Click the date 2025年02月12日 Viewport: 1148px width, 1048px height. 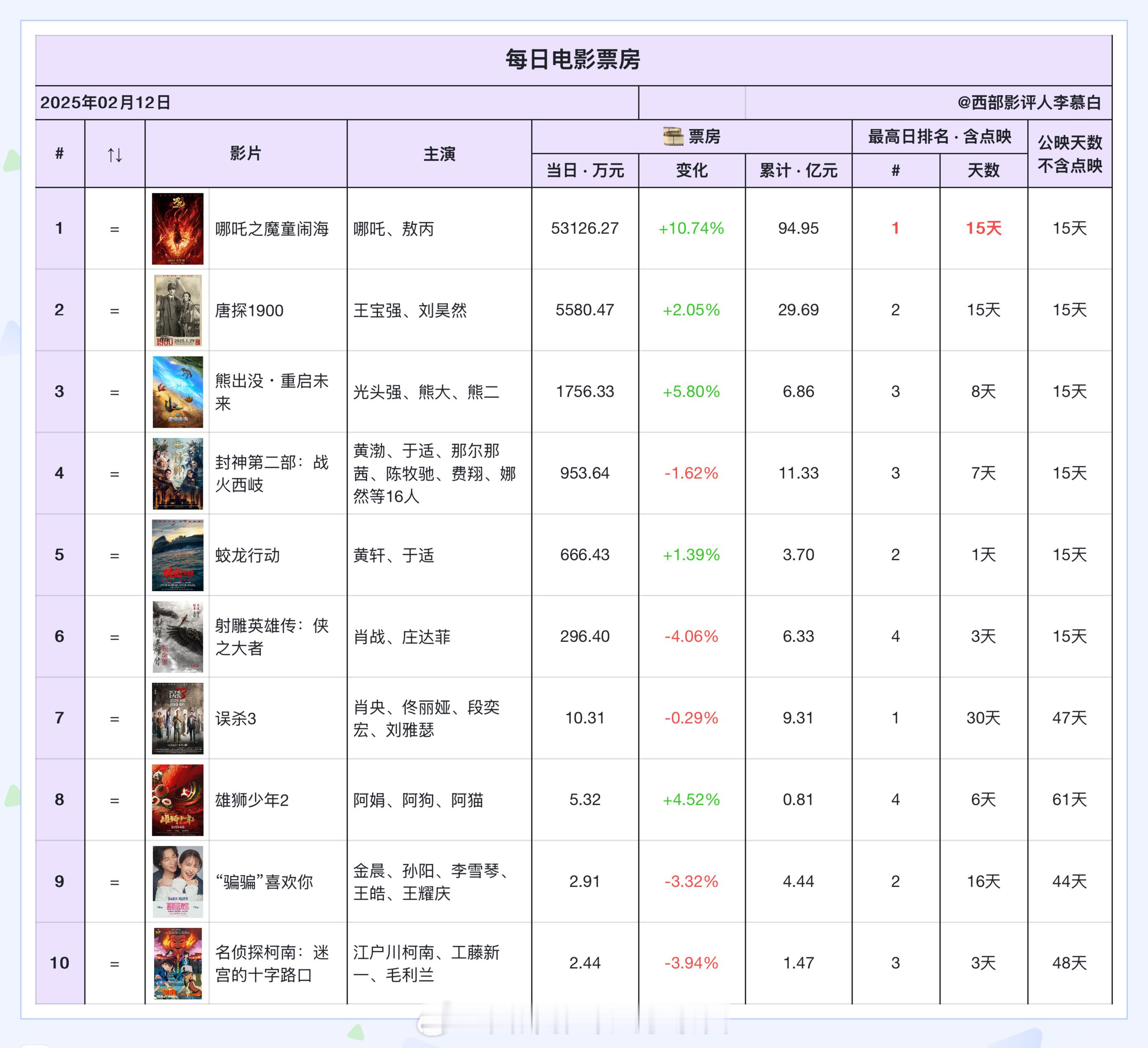point(106,103)
